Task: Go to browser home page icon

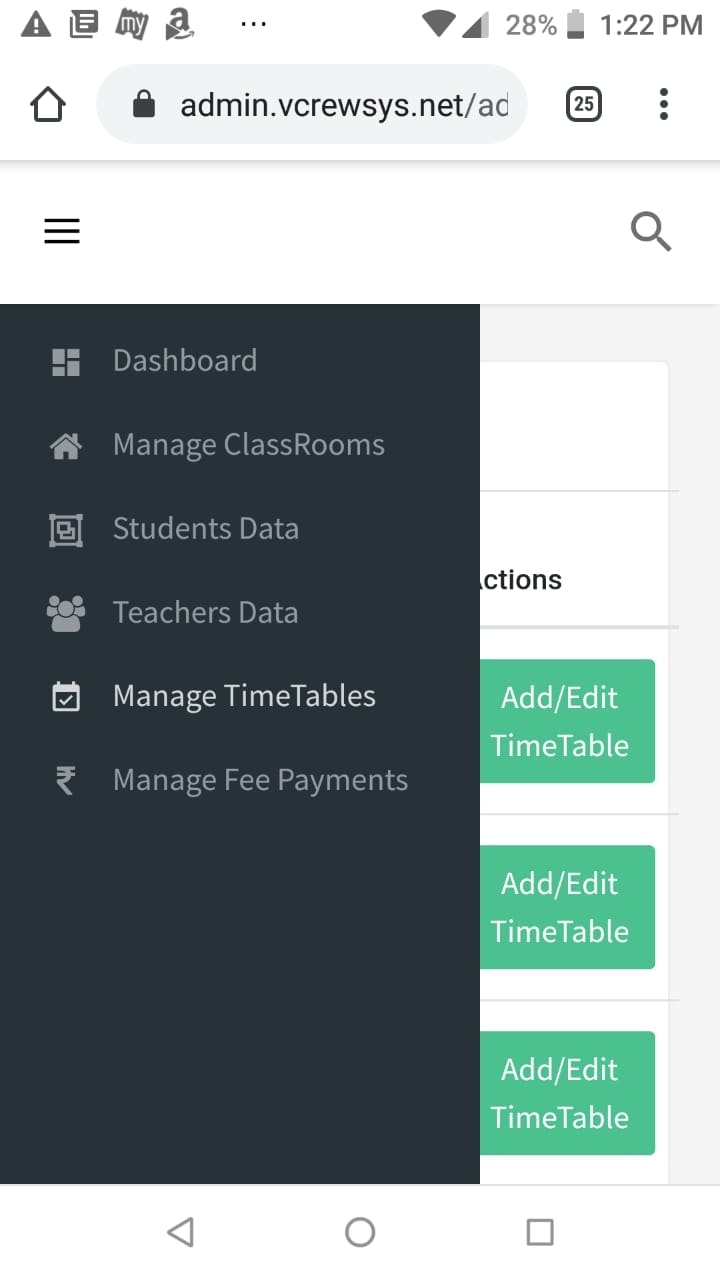Action: pyautogui.click(x=49, y=104)
